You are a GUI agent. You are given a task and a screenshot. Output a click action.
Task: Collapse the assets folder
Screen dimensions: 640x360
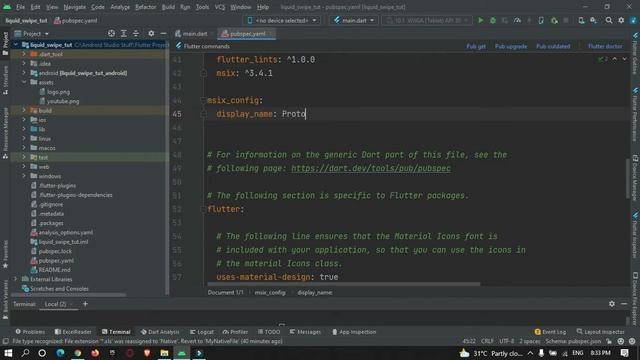[x=24, y=82]
